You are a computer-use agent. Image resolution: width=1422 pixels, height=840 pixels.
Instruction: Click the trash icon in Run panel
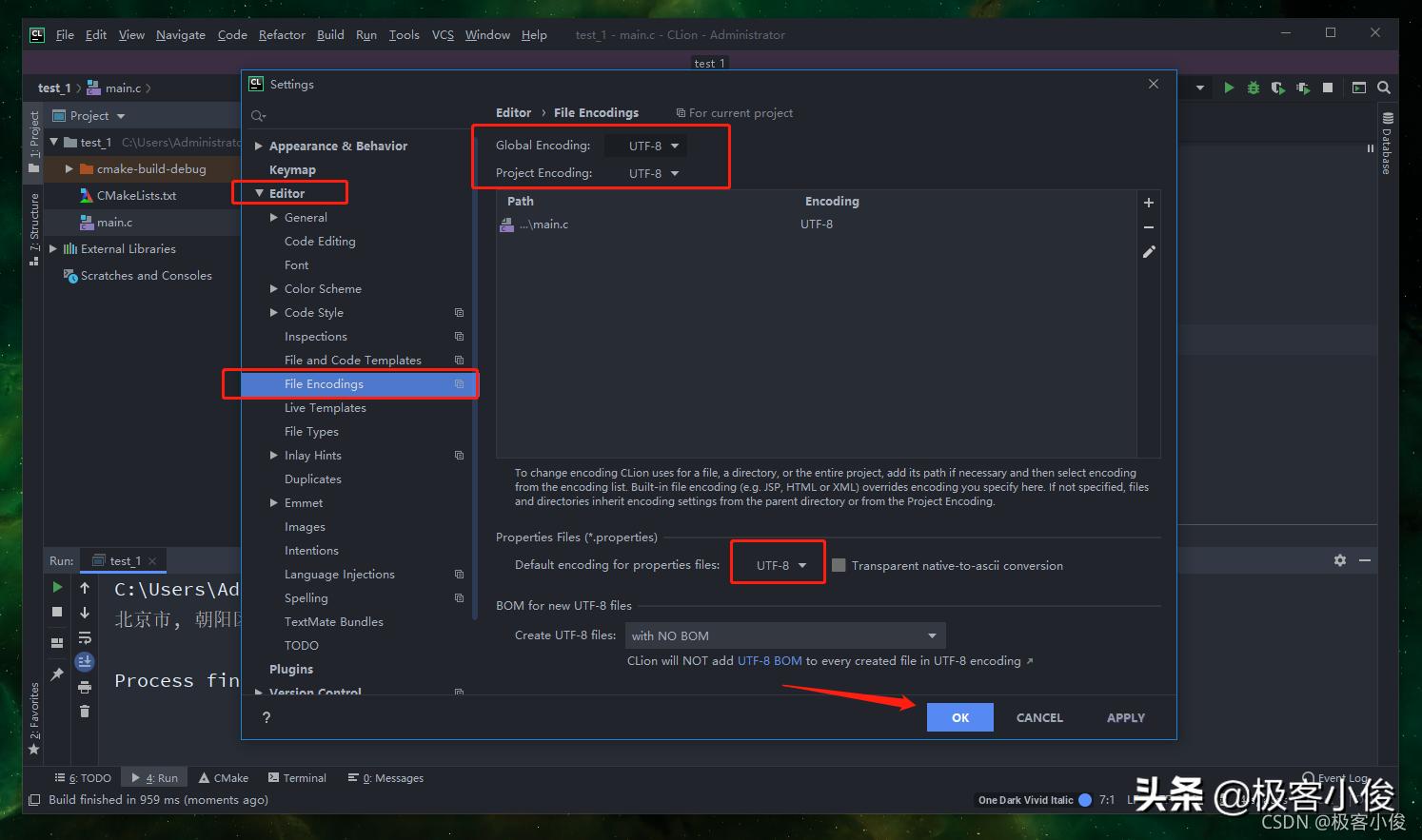[x=85, y=711]
